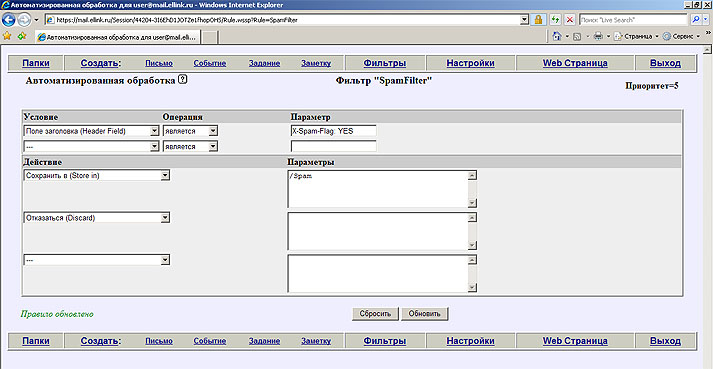Open Web Страница in the top navigation

pos(575,63)
